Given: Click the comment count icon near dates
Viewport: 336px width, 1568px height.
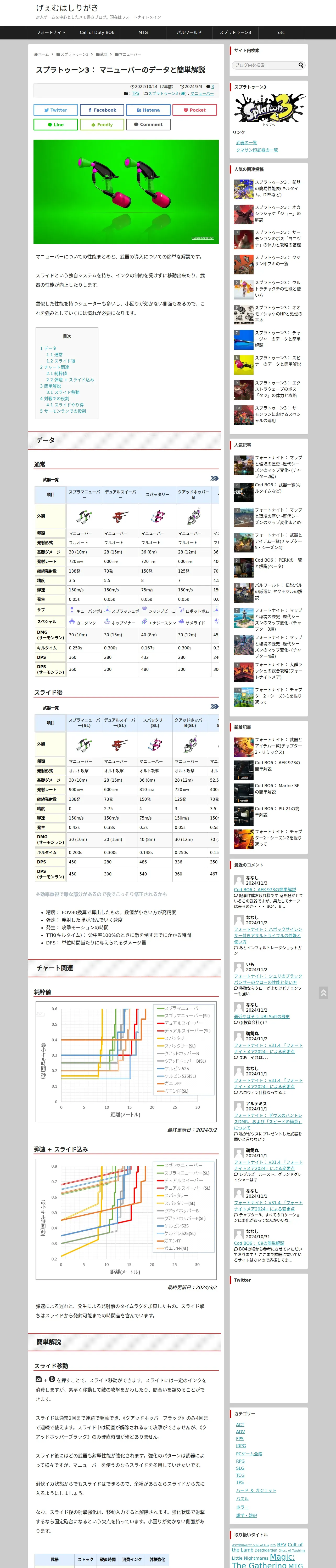Looking at the screenshot, I should pyautogui.click(x=208, y=87).
